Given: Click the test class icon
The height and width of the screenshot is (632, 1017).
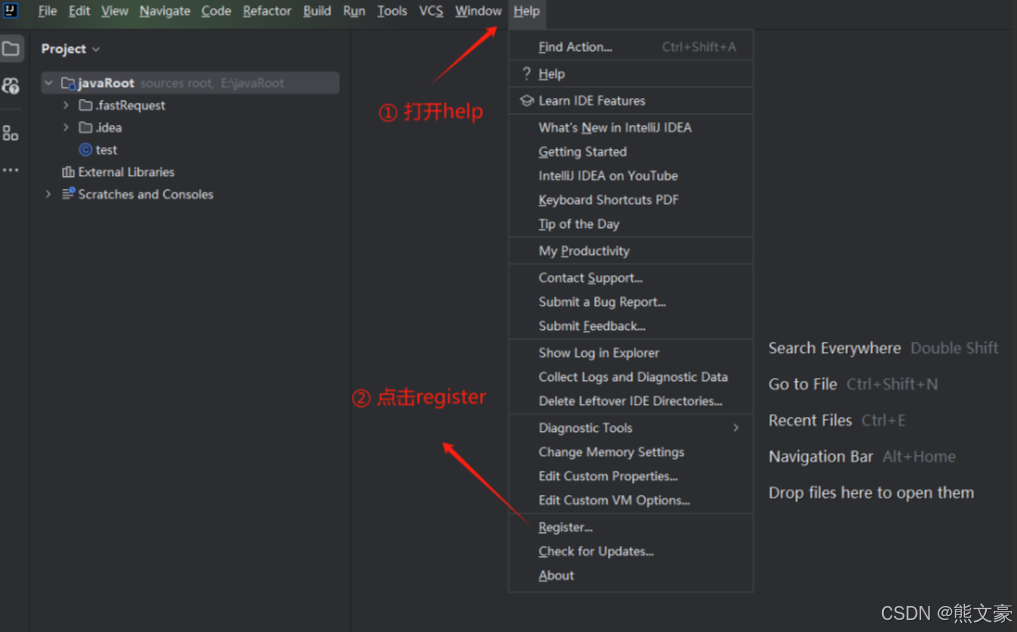Looking at the screenshot, I should pyautogui.click(x=86, y=150).
